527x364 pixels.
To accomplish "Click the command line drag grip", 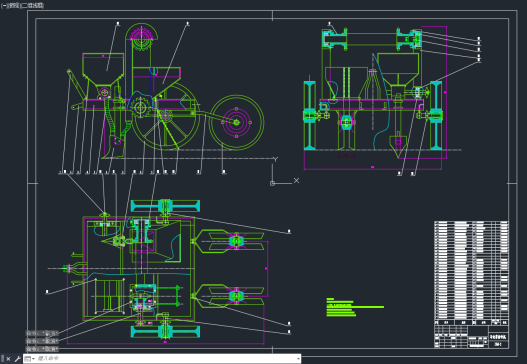I will pos(2,359).
